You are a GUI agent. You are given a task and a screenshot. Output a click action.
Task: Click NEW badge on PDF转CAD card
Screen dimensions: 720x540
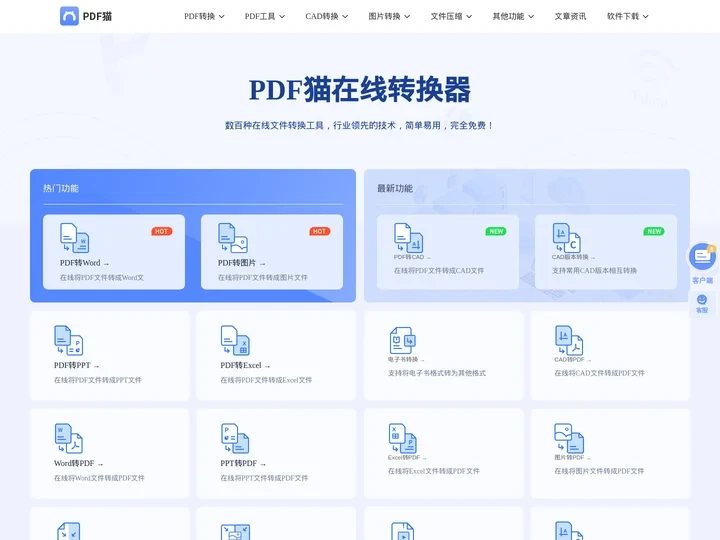coord(496,231)
